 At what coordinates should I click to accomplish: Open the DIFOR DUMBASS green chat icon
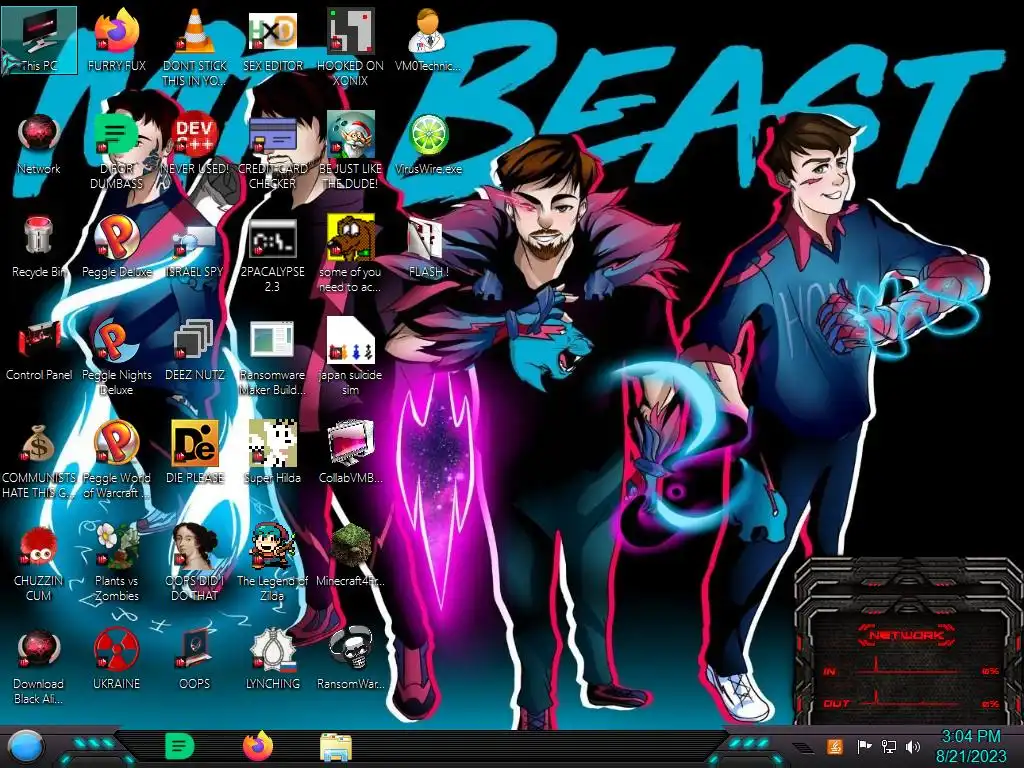pos(117,152)
